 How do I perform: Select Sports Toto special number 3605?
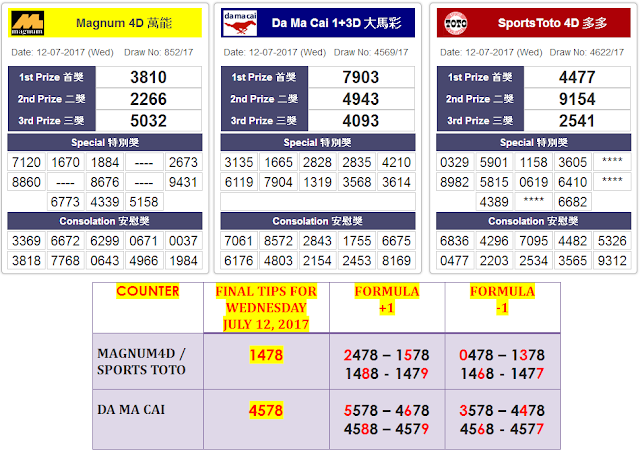click(x=573, y=162)
